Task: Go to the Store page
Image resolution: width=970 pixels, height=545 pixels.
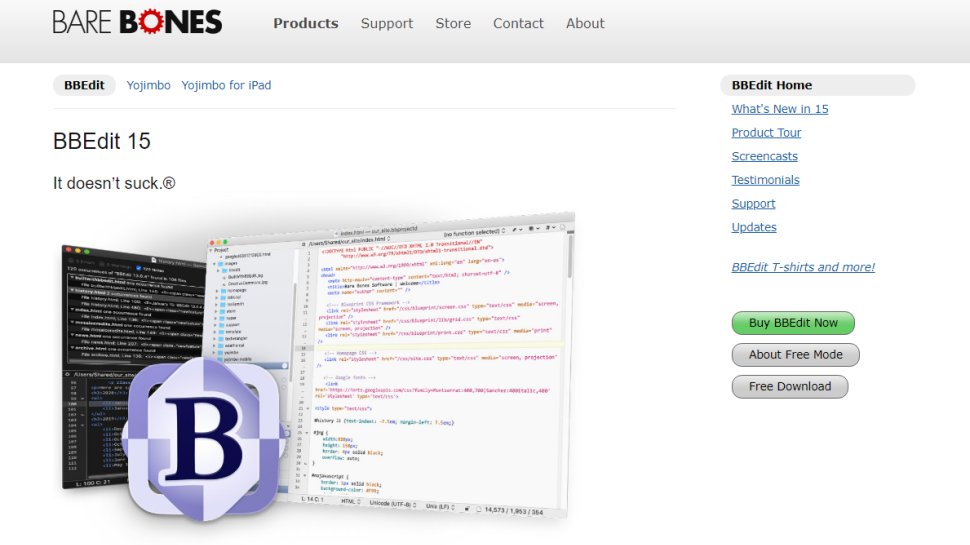Action: [453, 24]
